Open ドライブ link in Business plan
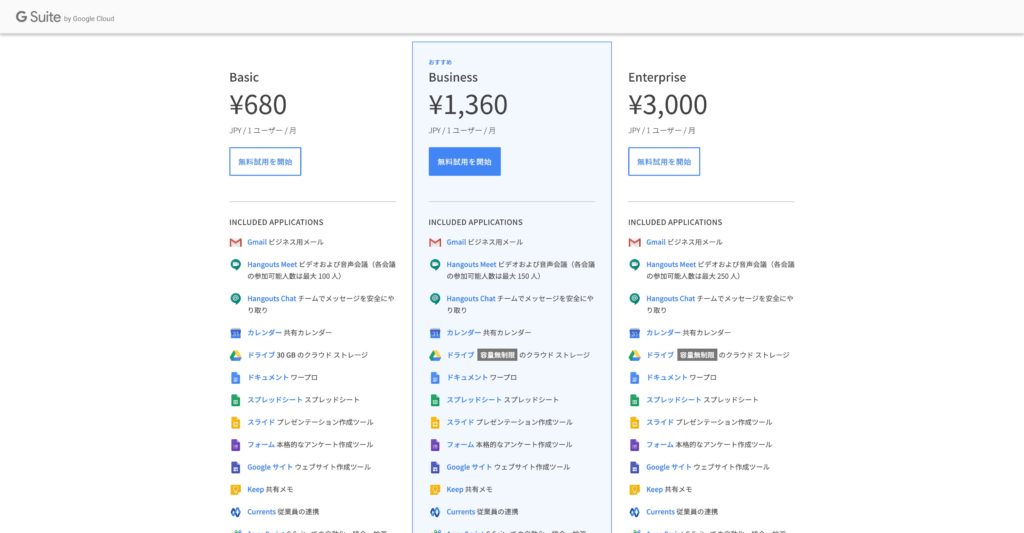This screenshot has width=1024, height=533. pos(460,355)
